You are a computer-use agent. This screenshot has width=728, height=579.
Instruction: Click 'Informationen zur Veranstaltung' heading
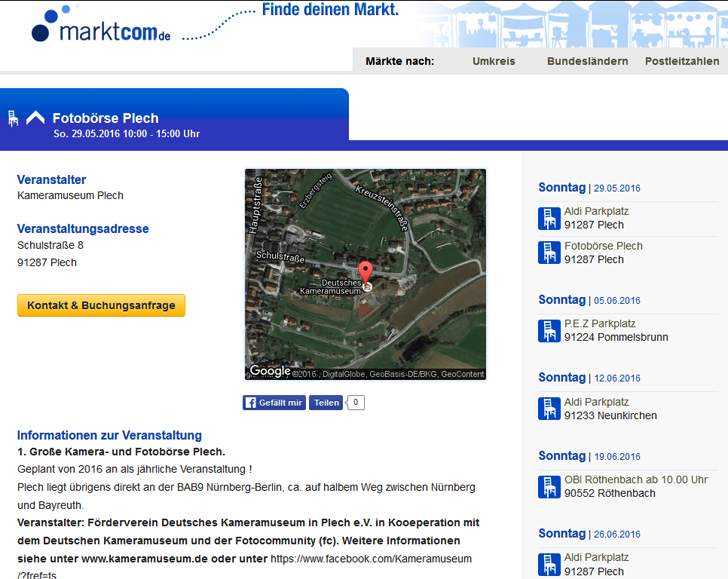[109, 435]
